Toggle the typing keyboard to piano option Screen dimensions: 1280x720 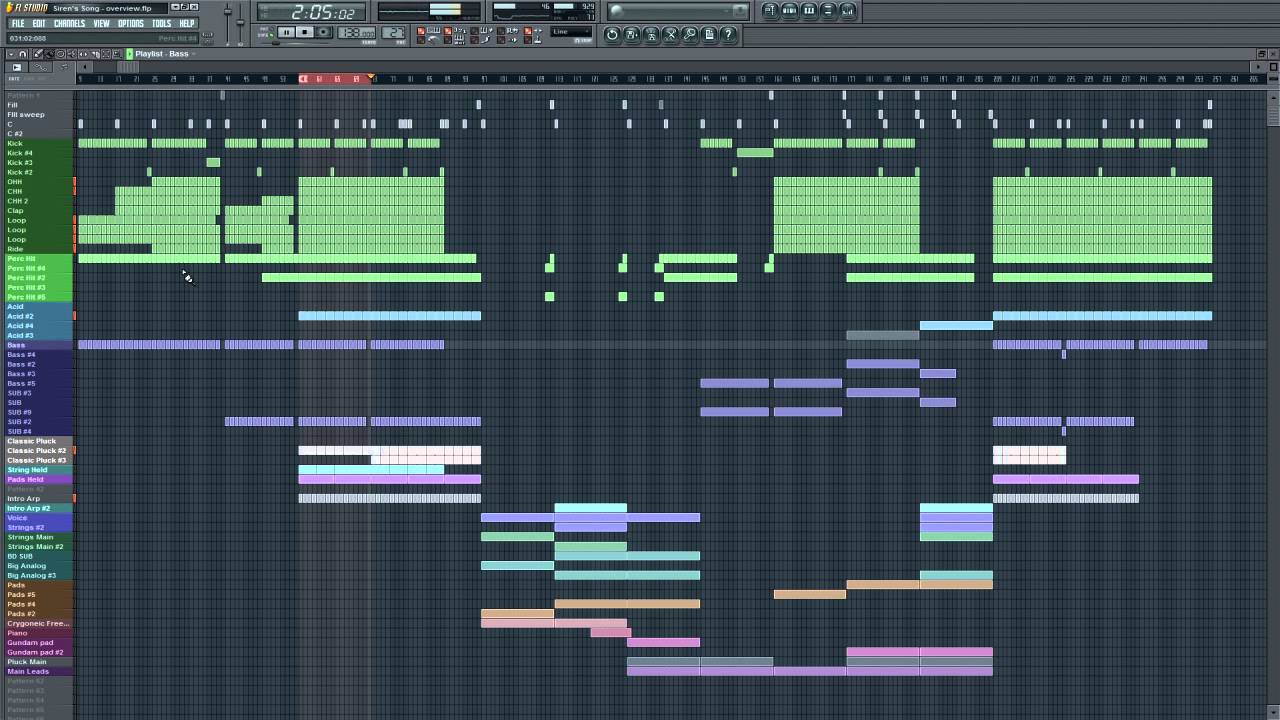tap(428, 31)
